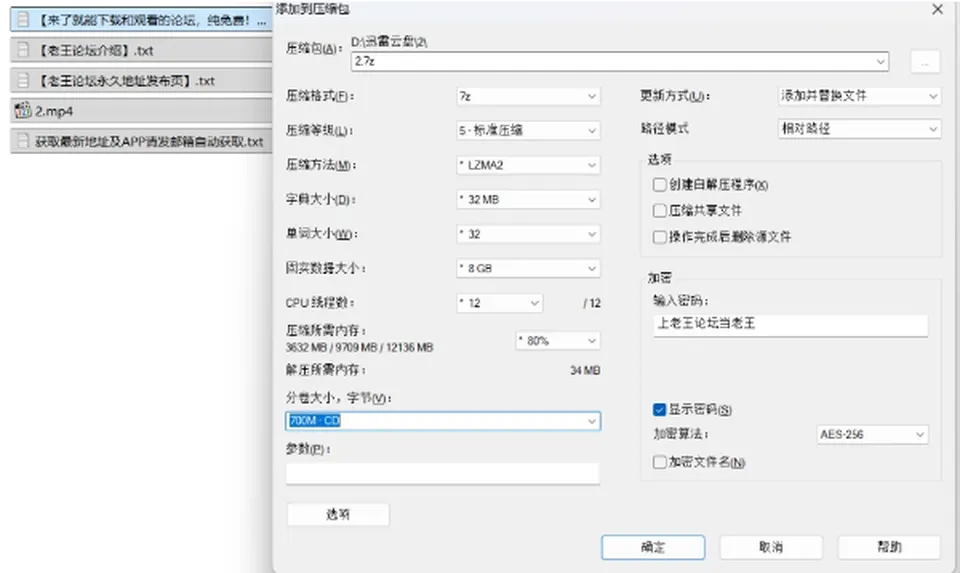The height and width of the screenshot is (573, 960).
Task: Click the 取消 button
Action: click(x=771, y=547)
